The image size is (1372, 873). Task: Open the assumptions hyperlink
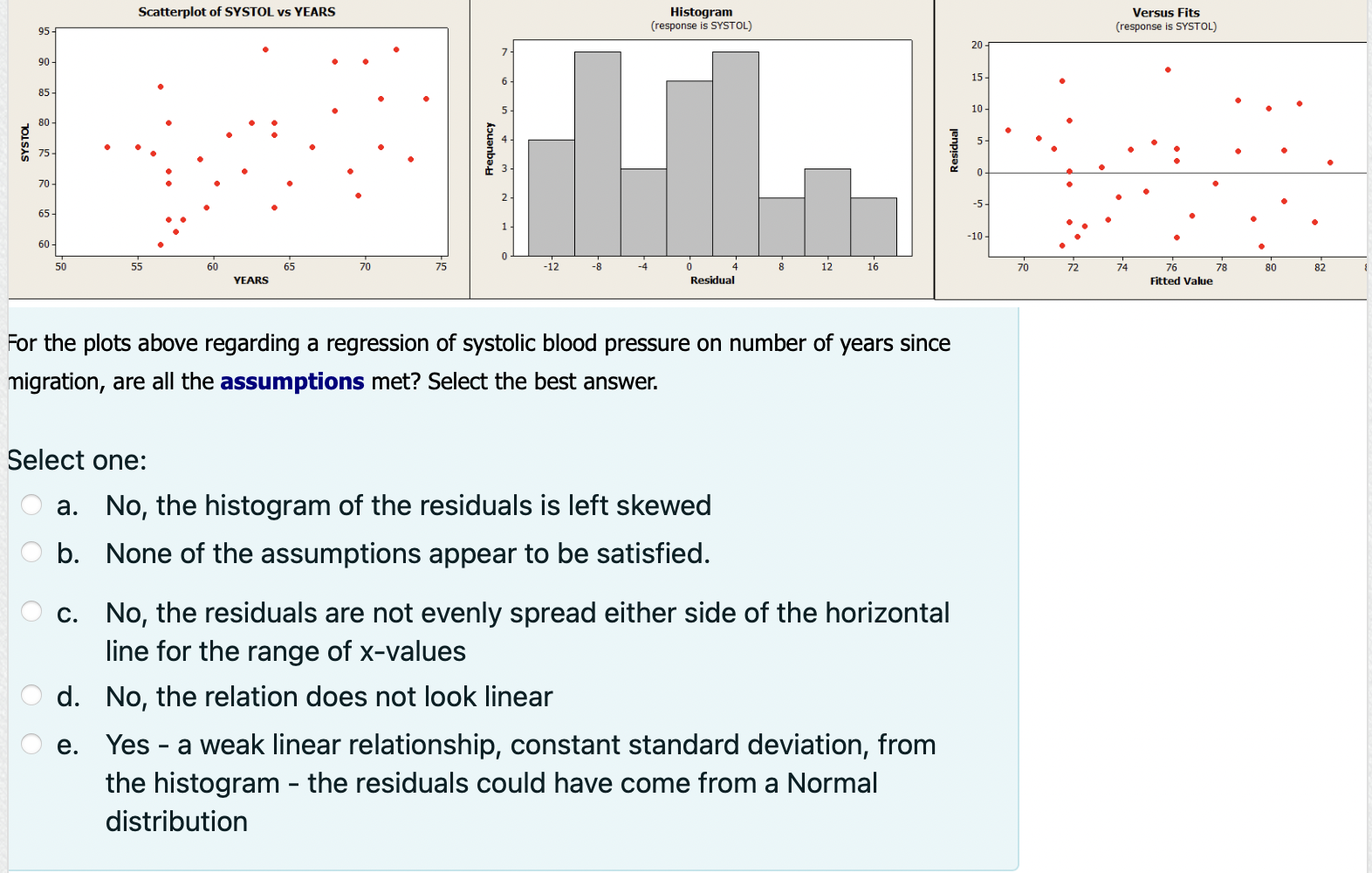(x=292, y=382)
